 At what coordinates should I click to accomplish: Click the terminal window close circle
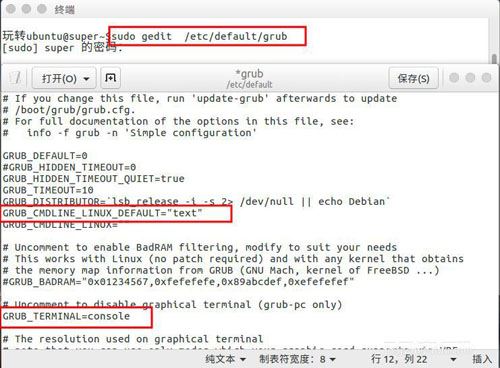(11, 9)
